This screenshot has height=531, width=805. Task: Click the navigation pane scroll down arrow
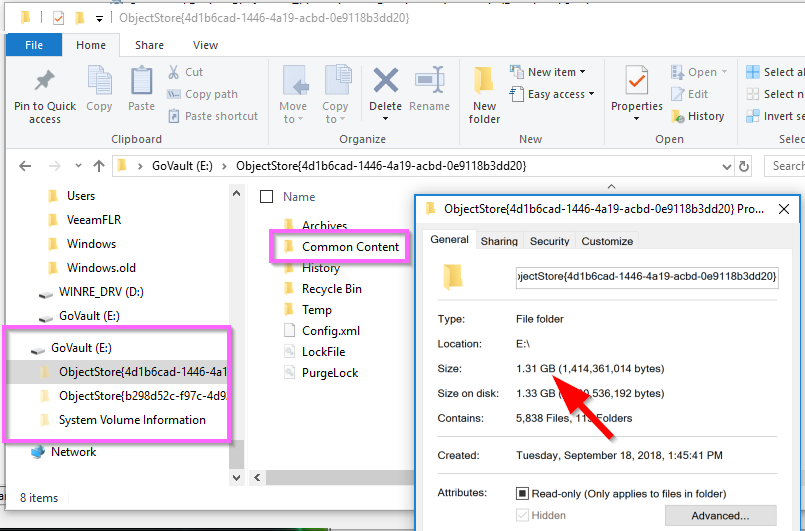236,478
